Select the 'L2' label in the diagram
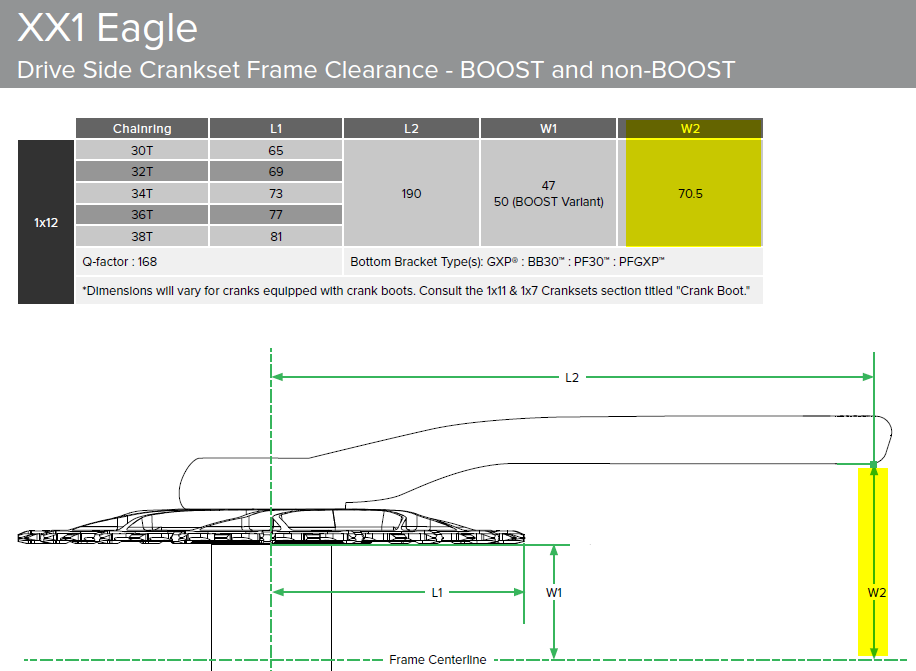 click(572, 378)
